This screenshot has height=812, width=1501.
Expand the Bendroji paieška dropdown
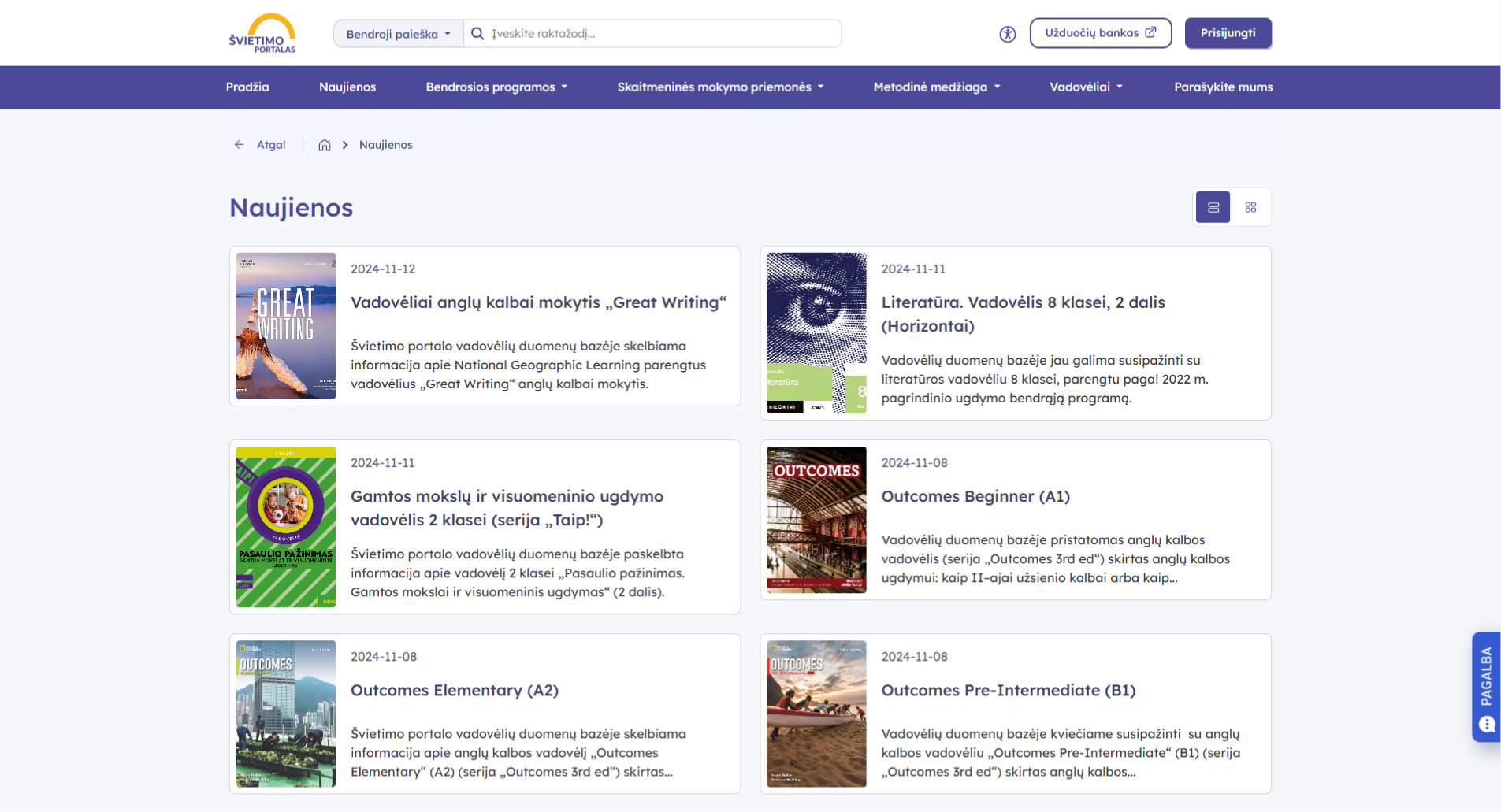coord(399,34)
